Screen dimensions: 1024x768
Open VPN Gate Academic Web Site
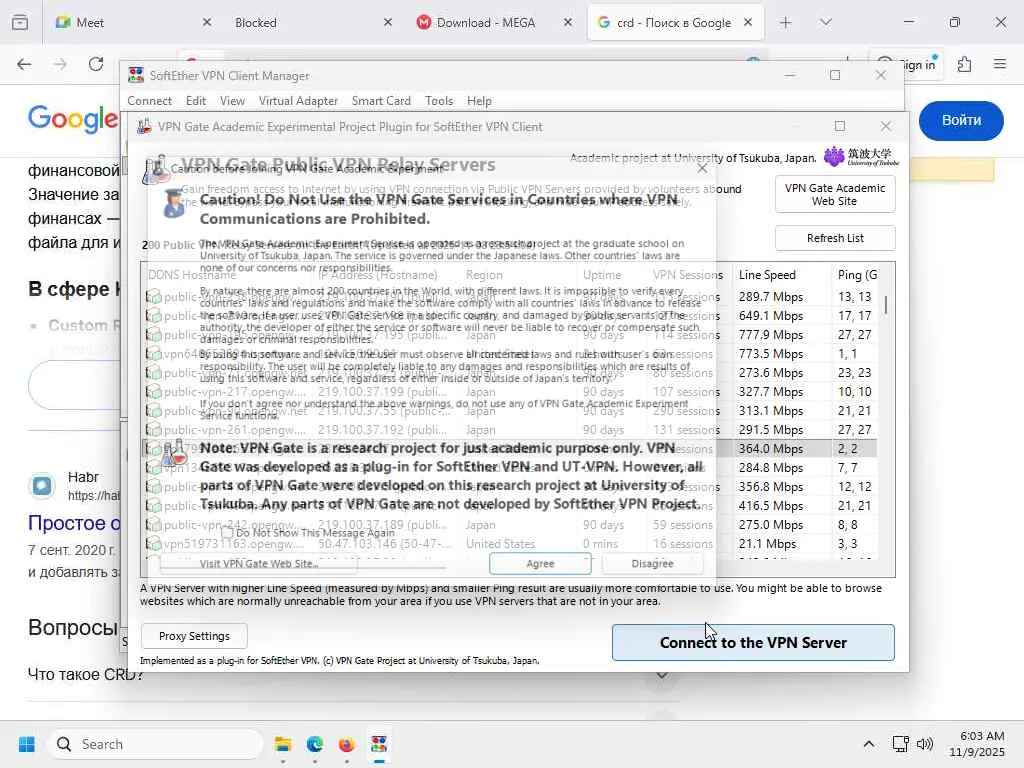(835, 195)
